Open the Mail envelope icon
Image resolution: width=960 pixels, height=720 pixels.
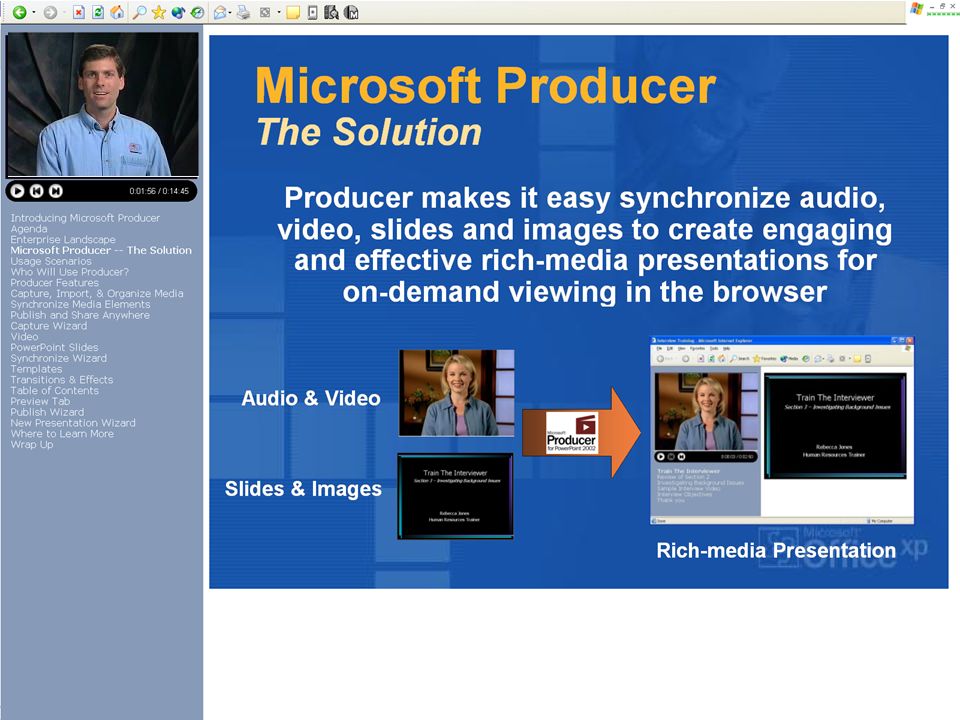220,12
